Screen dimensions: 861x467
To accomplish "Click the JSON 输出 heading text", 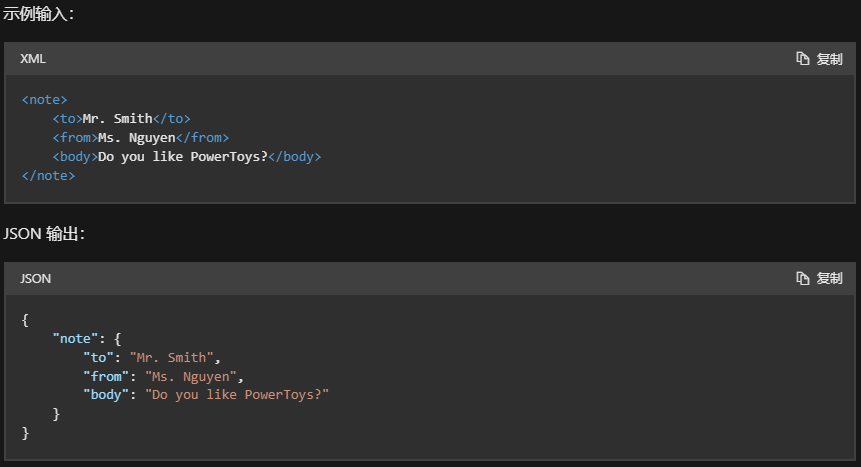I will (x=44, y=233).
